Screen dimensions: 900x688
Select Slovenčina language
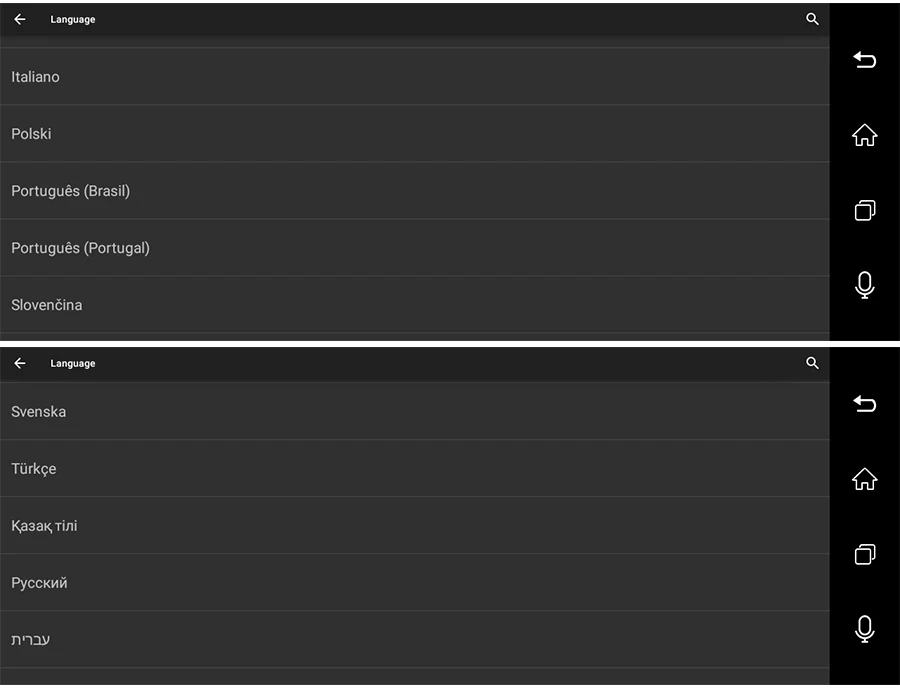(x=414, y=305)
